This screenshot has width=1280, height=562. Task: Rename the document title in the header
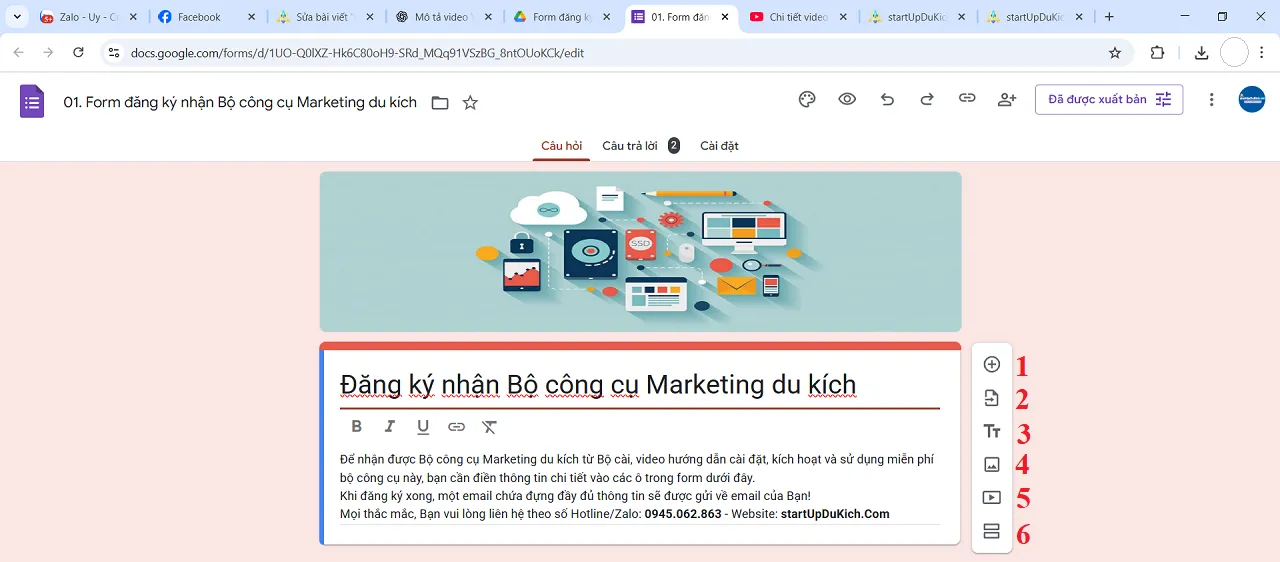click(240, 102)
